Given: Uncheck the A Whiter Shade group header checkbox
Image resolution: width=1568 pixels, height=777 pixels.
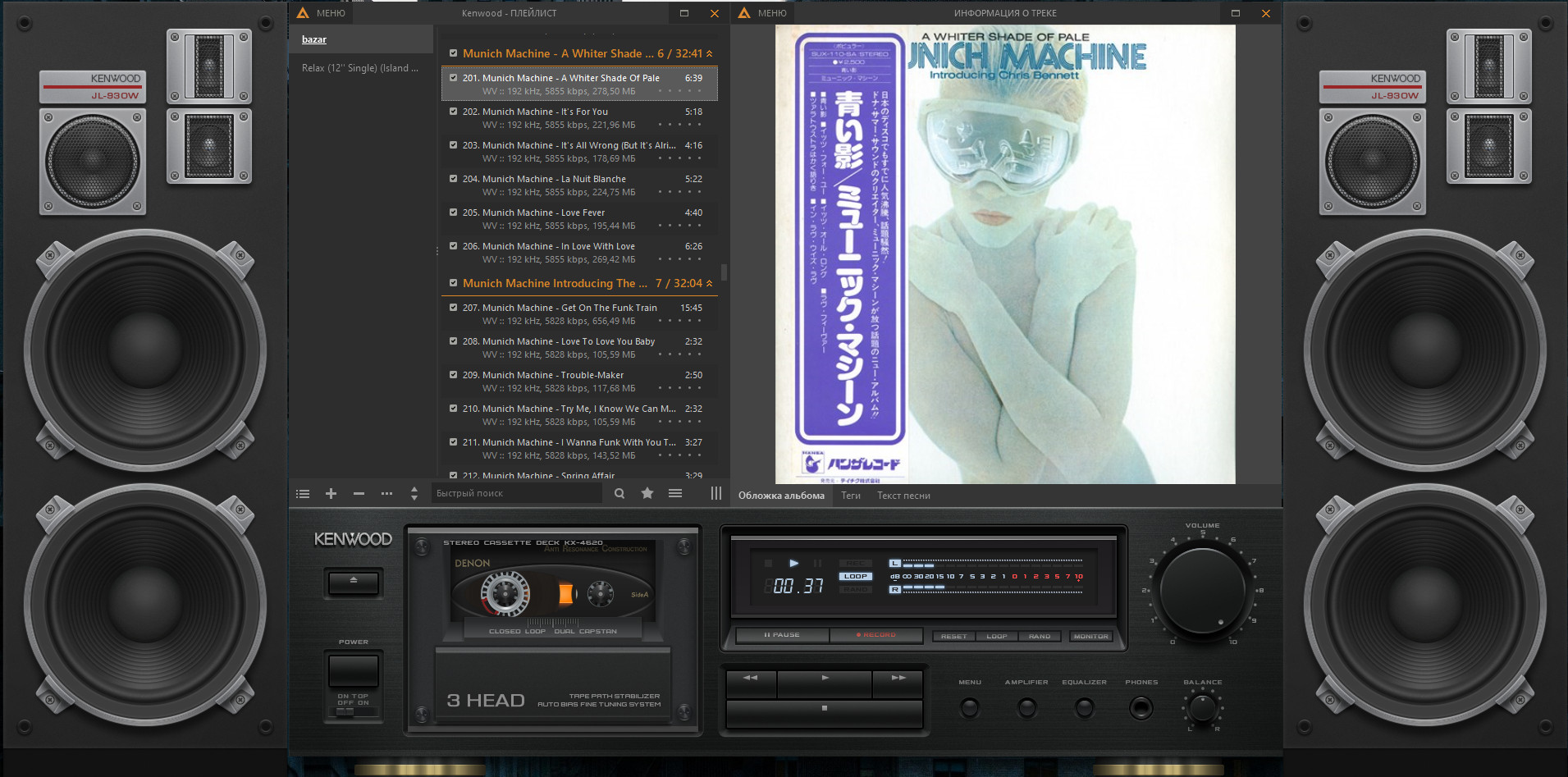Looking at the screenshot, I should [452, 53].
